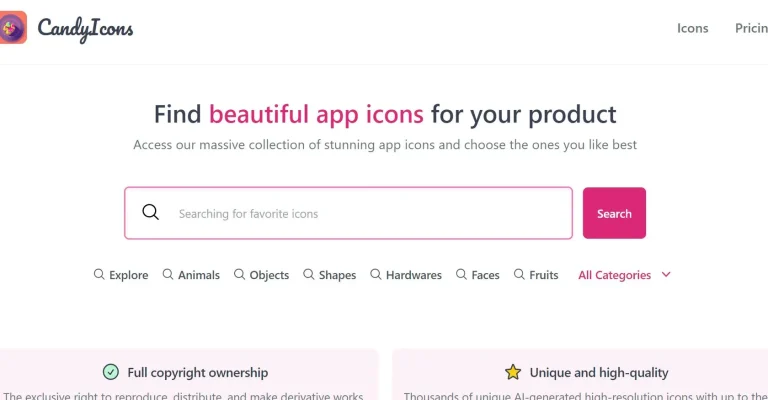Image resolution: width=768 pixels, height=400 pixels.
Task: Click the search icon beside Objects
Action: click(x=240, y=274)
